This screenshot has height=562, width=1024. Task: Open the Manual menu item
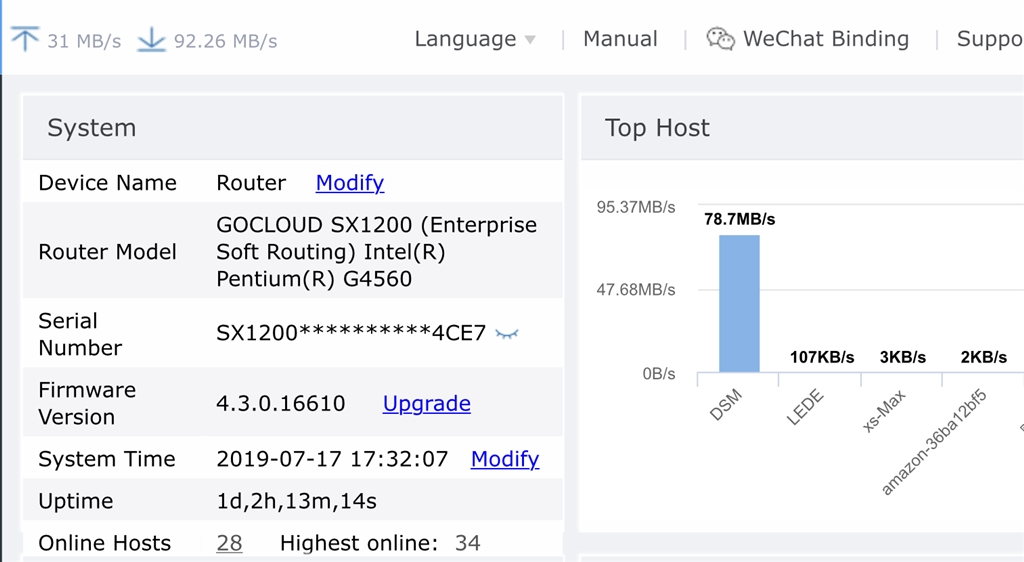tap(620, 39)
